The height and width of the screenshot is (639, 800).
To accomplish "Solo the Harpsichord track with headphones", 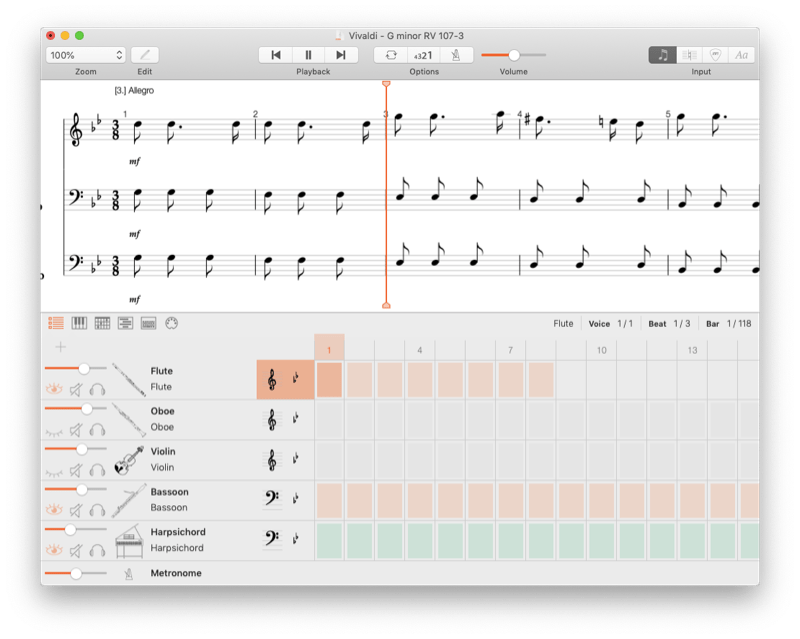I will tap(97, 551).
